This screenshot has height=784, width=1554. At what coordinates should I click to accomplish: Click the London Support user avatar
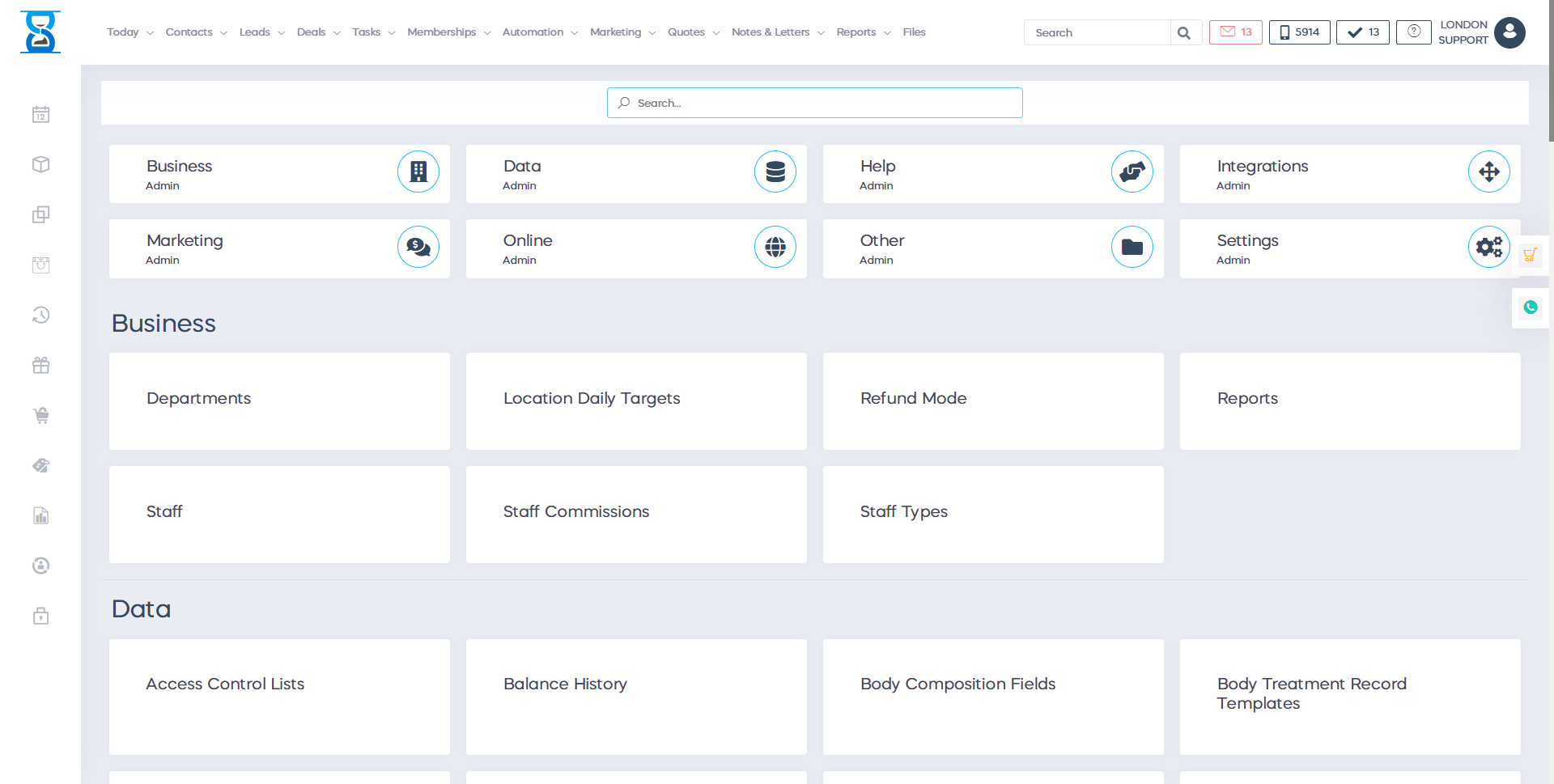coord(1509,32)
